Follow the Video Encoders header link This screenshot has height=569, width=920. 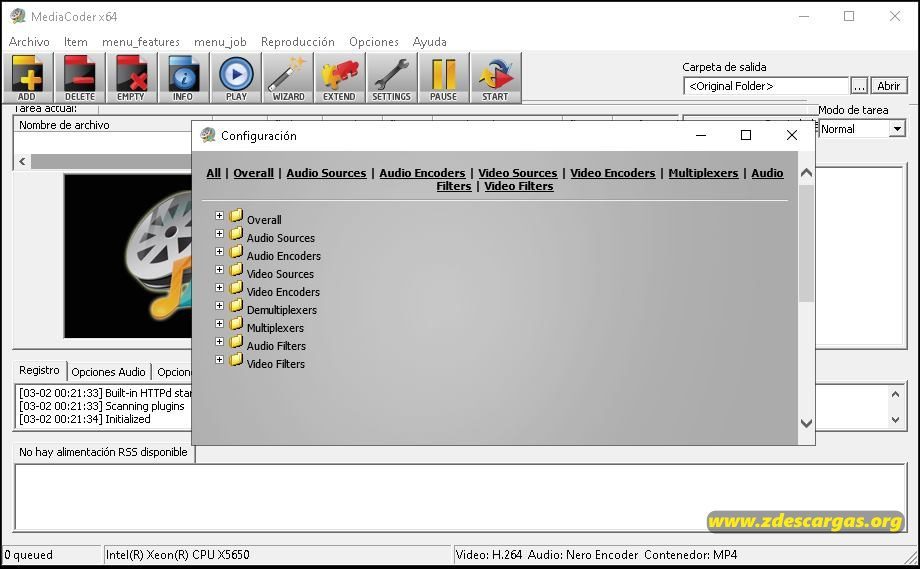[x=613, y=173]
